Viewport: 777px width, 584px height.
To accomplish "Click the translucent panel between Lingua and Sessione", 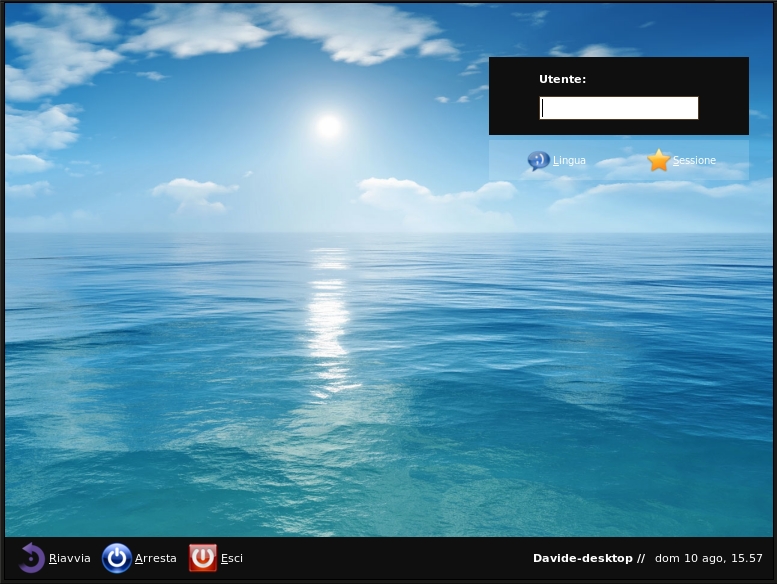I will click(617, 160).
